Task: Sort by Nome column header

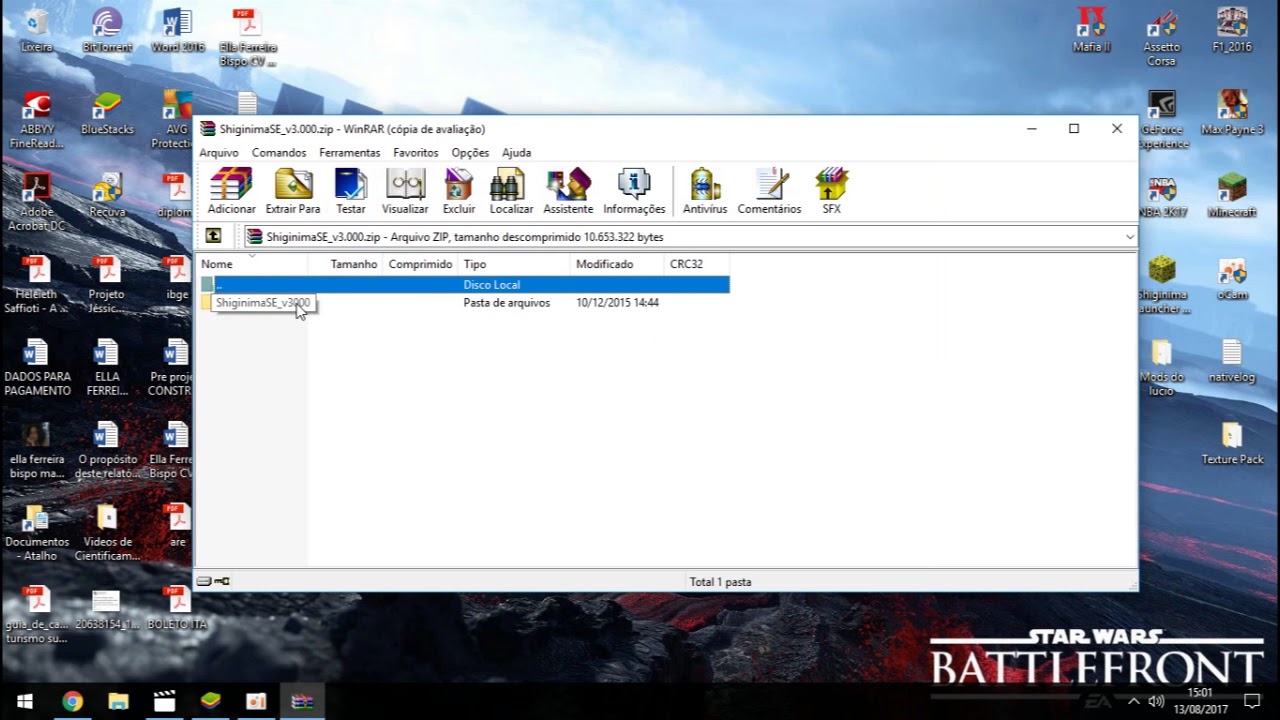Action: click(x=254, y=264)
